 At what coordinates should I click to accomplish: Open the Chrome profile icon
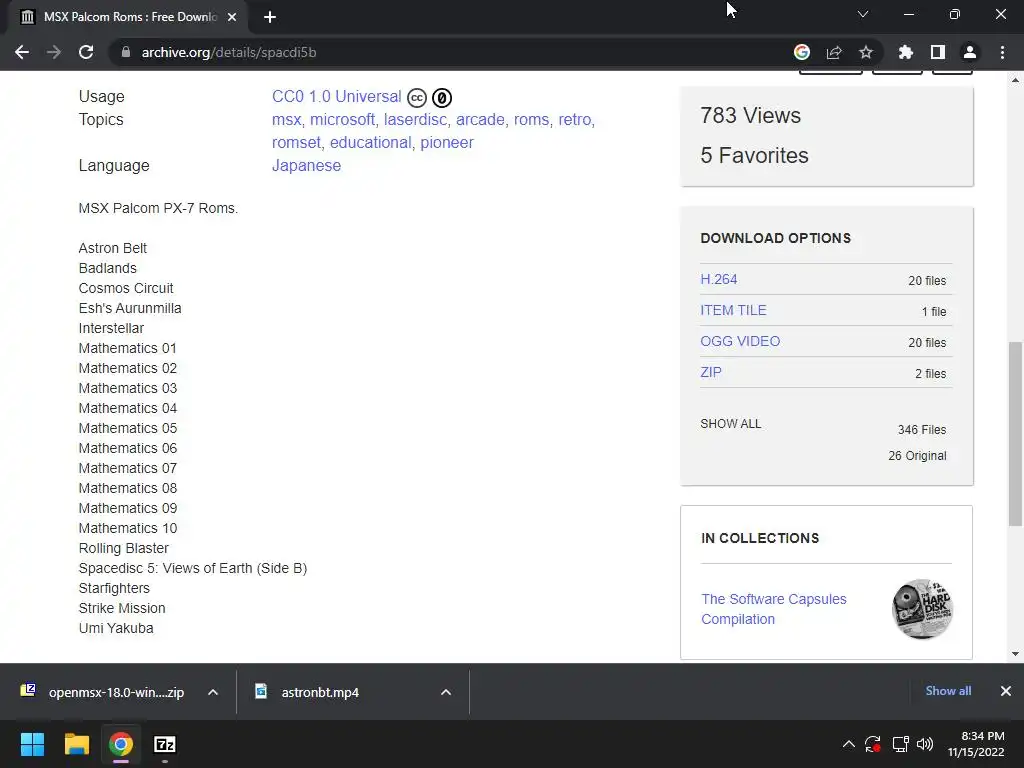pos(970,52)
